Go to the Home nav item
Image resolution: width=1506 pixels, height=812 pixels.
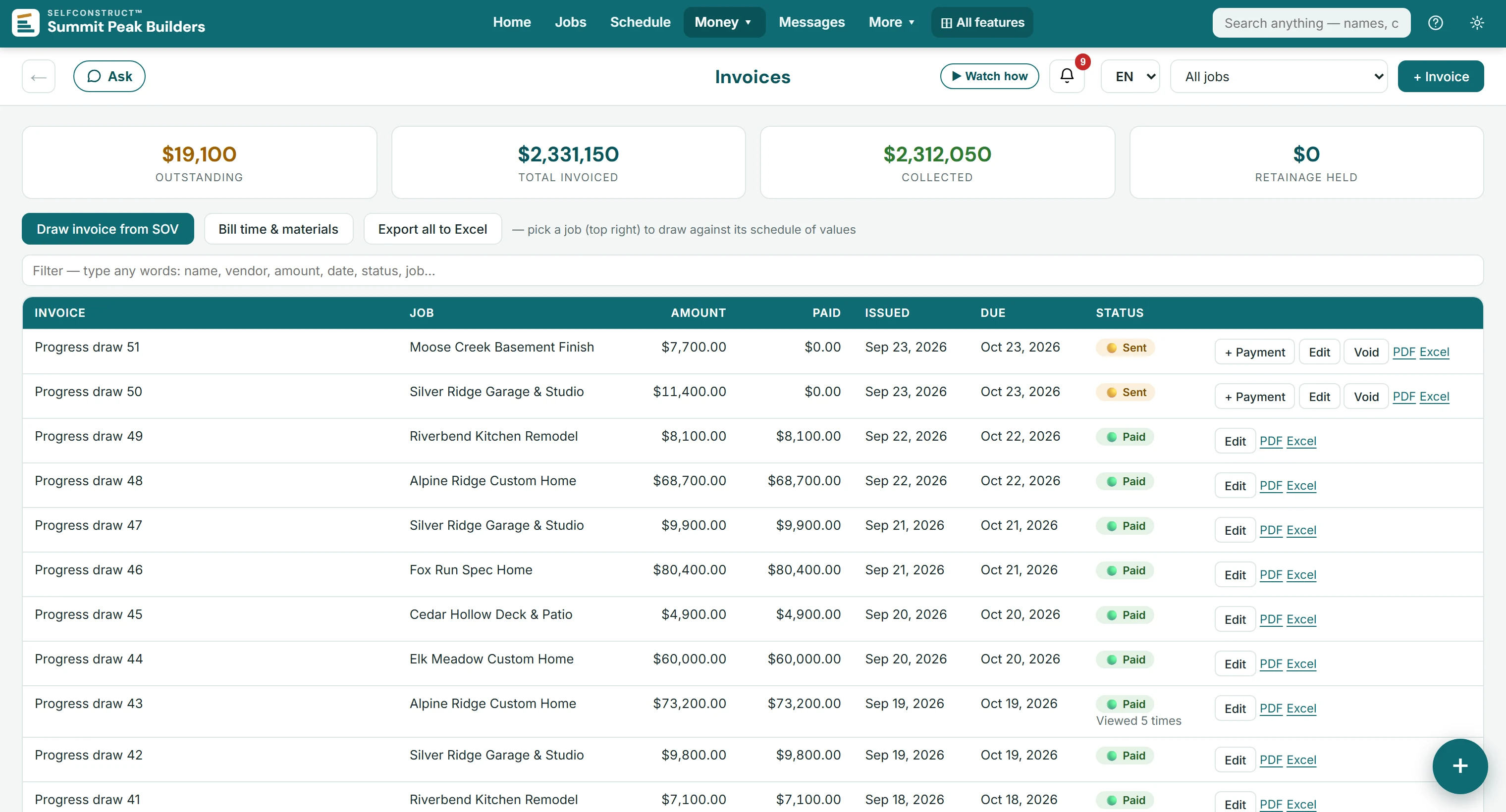click(512, 22)
